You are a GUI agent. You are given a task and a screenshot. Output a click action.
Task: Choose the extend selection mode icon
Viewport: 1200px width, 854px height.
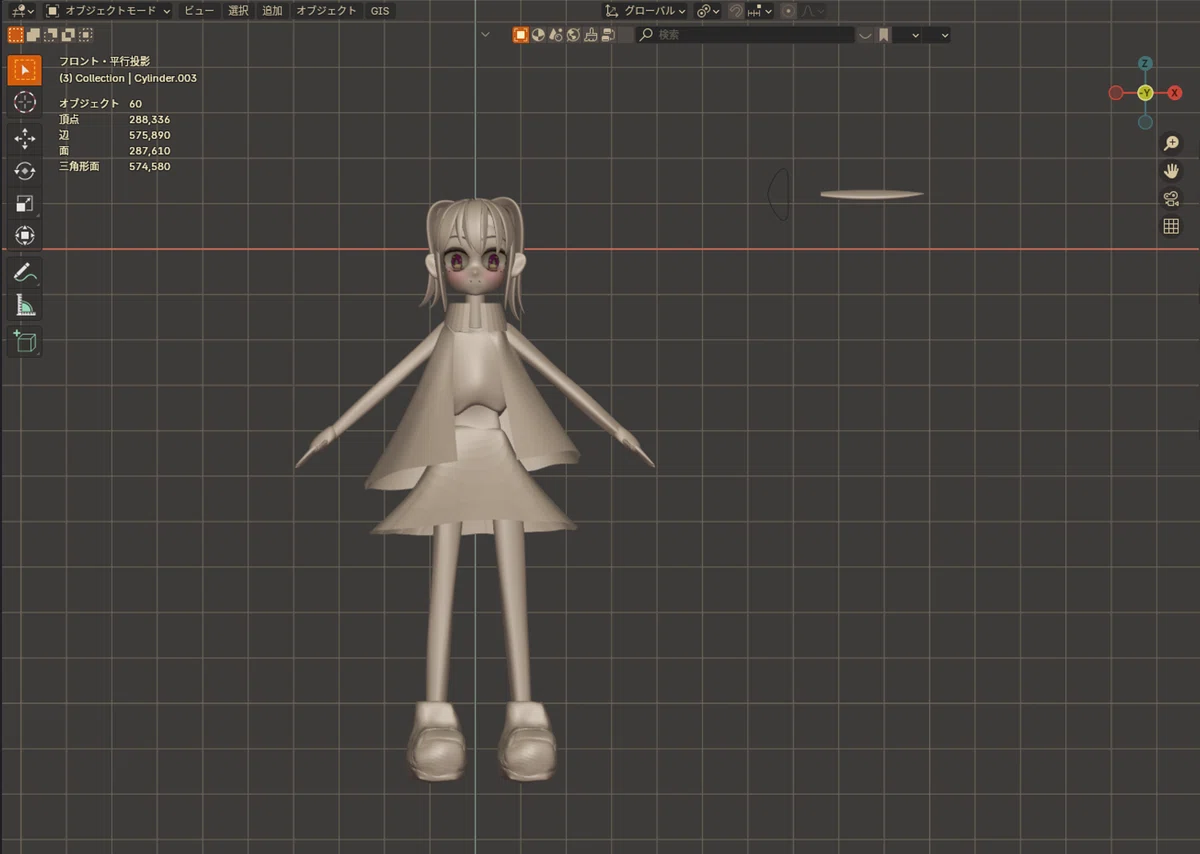tap(33, 34)
